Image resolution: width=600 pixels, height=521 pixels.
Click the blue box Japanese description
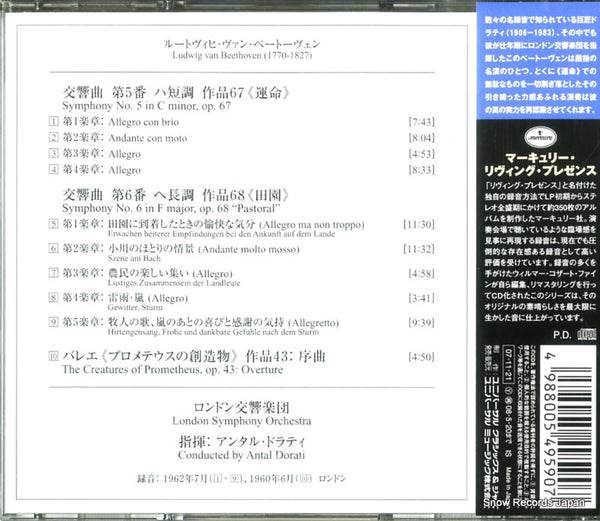pyautogui.click(x=540, y=65)
